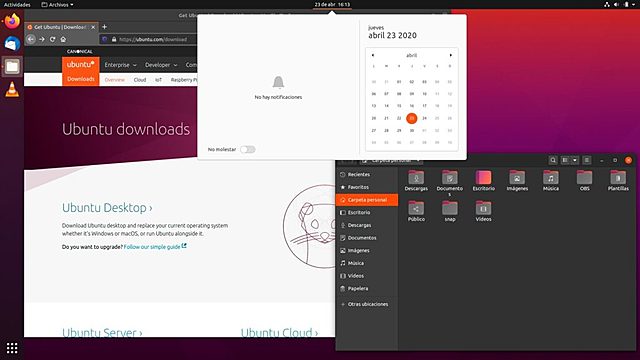Select Música in Files sidebar
This screenshot has width=640, height=360.
click(x=367, y=263)
